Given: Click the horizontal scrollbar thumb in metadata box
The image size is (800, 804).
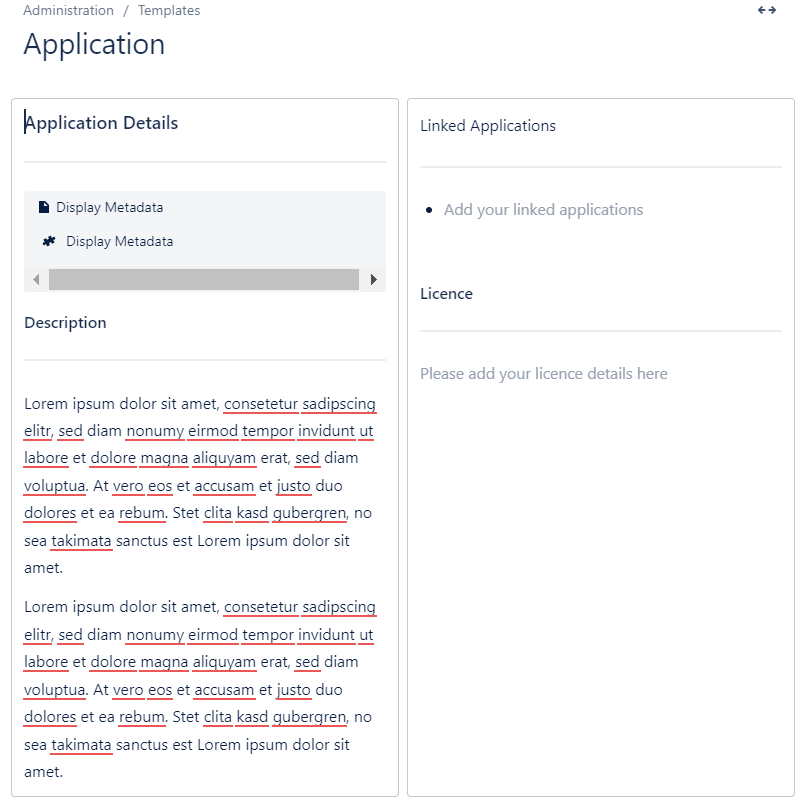Looking at the screenshot, I should tap(204, 280).
